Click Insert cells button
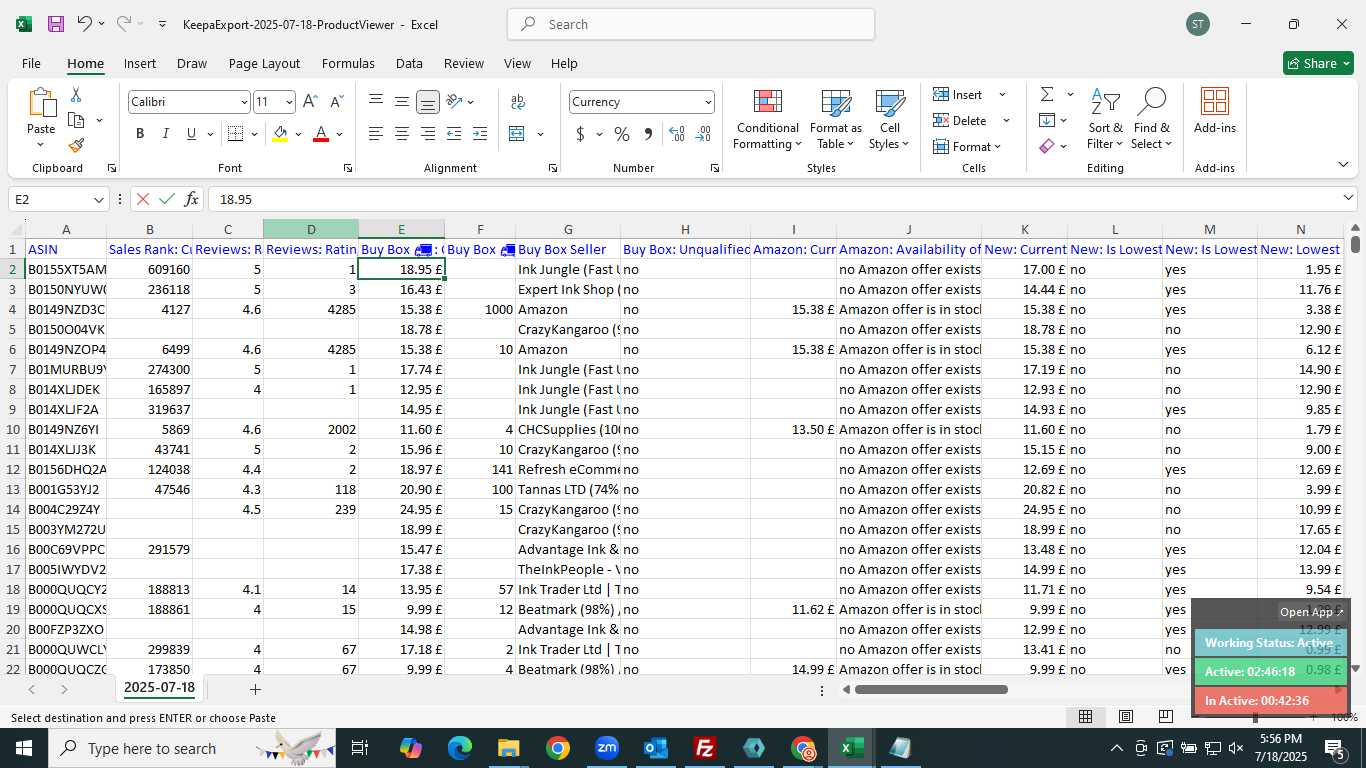 point(968,94)
